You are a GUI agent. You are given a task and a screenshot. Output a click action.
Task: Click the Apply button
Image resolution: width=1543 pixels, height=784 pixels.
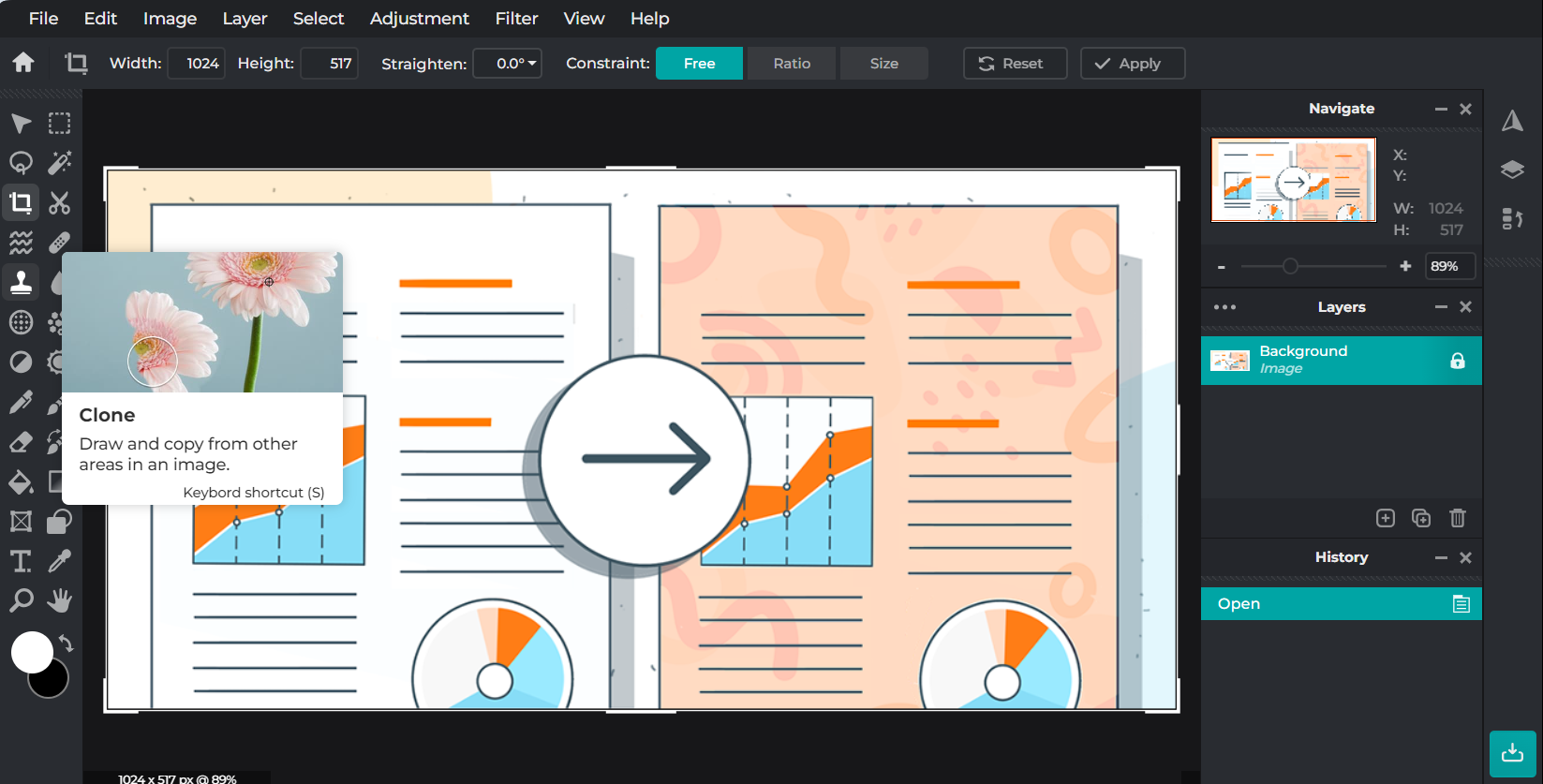1132,64
